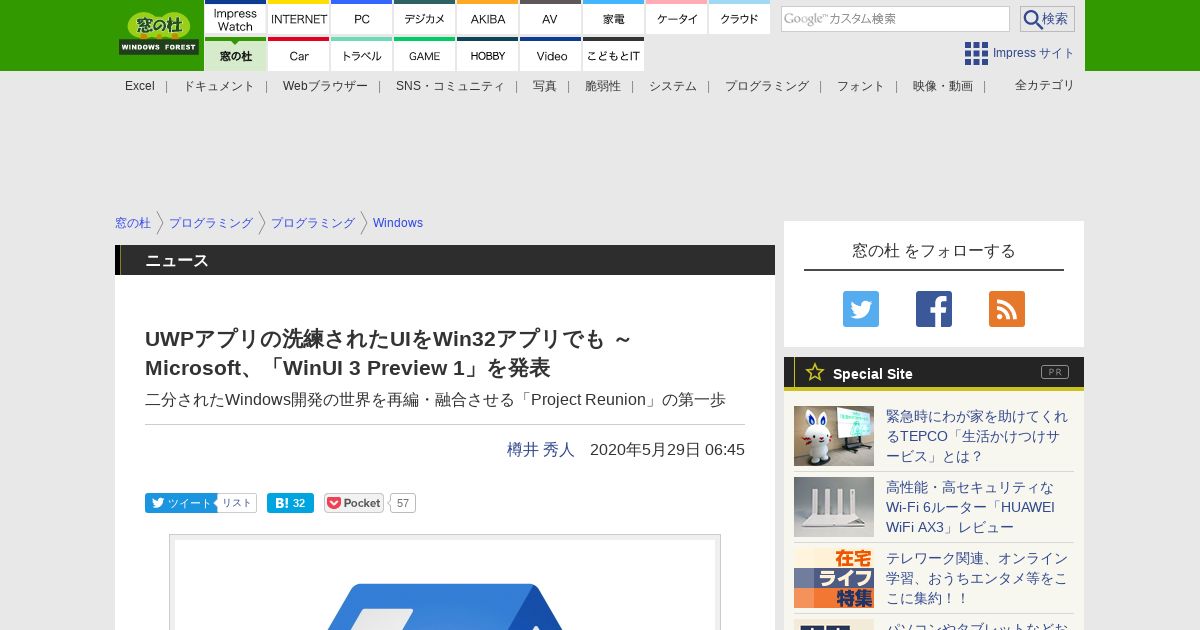
Task: Click the Windows breadcrumb link
Action: (398, 223)
